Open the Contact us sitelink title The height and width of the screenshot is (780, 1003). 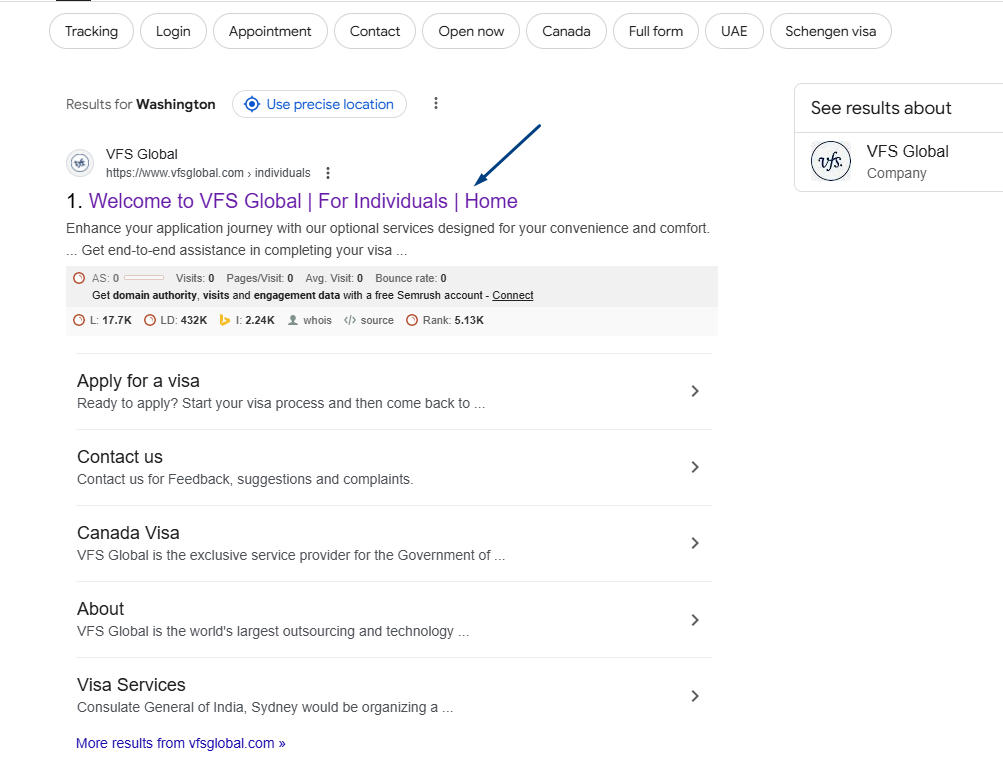click(x=120, y=457)
